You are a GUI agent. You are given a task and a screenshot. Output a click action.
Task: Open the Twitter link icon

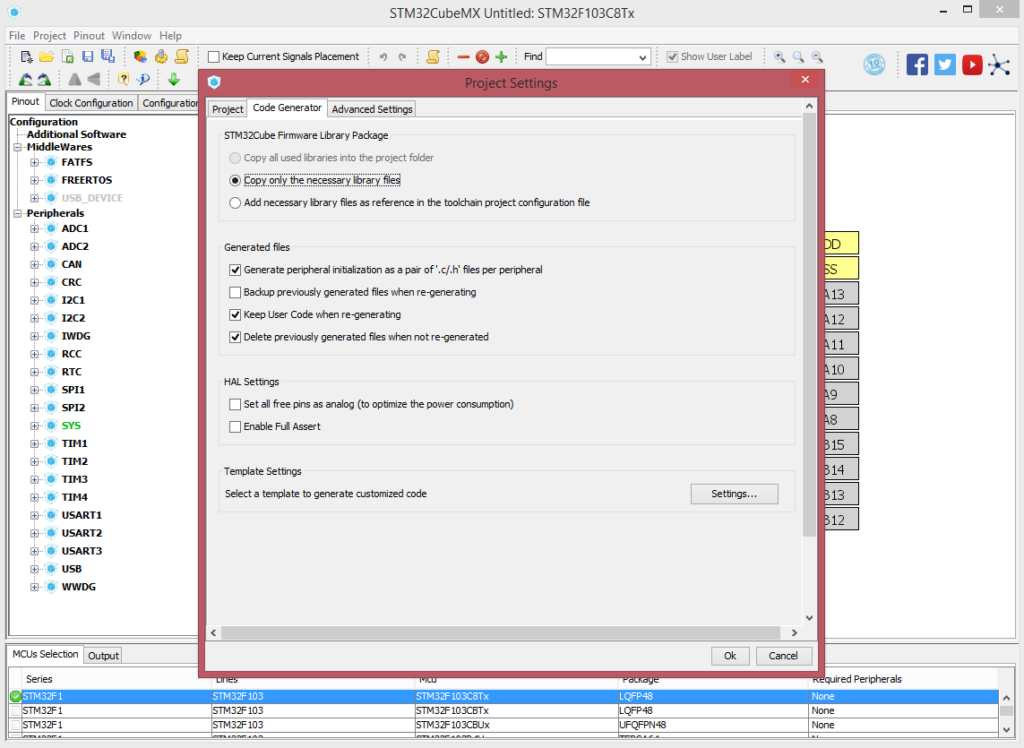coord(944,65)
